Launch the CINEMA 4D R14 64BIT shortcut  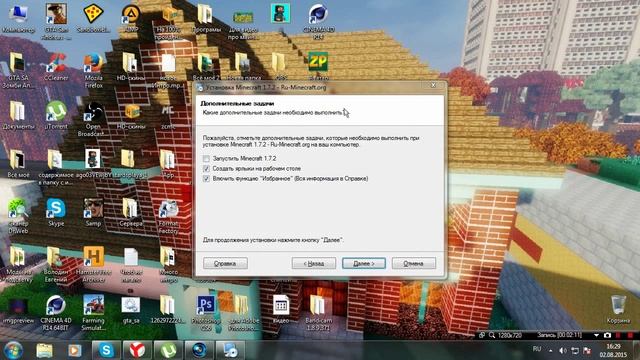(56, 313)
